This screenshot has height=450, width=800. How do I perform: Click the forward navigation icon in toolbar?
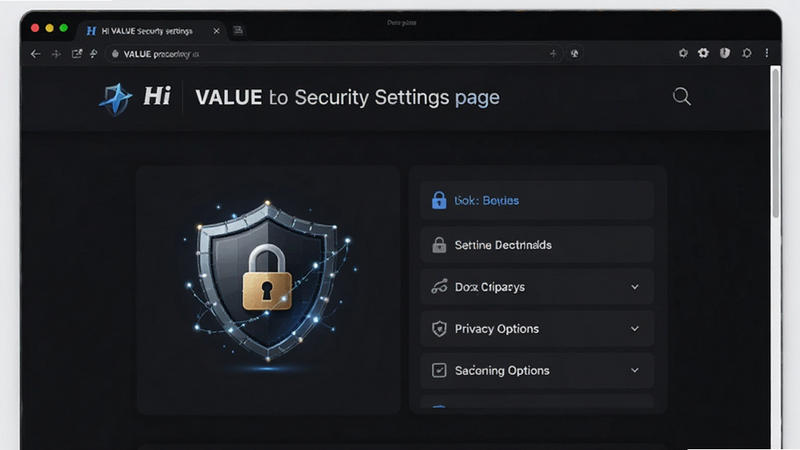coord(56,54)
